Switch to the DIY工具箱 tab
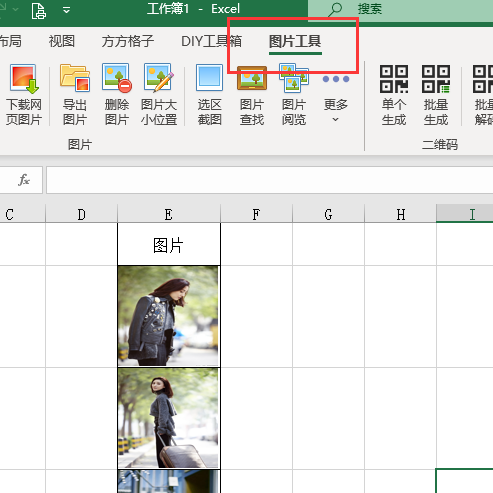 tap(211, 41)
